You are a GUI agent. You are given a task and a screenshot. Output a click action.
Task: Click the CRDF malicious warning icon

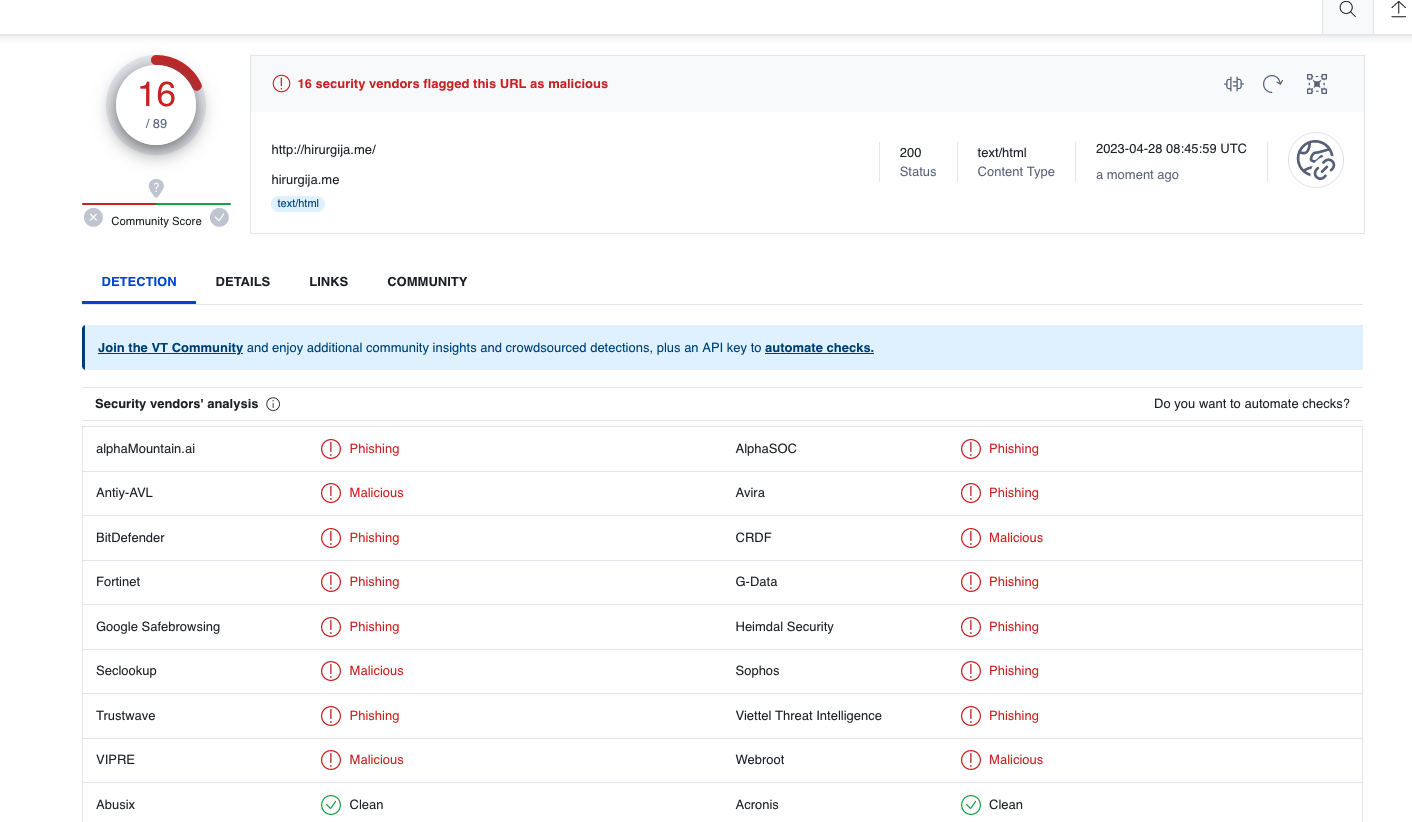pyautogui.click(x=971, y=538)
